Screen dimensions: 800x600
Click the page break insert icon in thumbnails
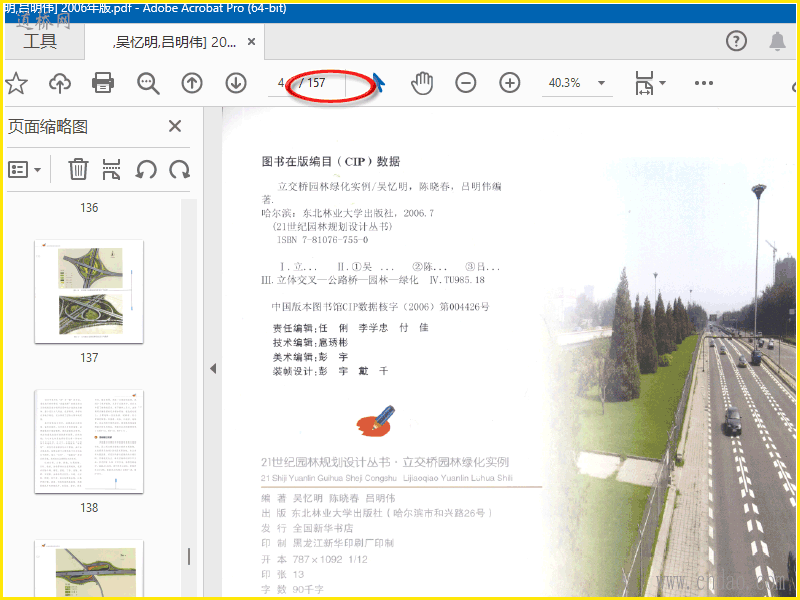[111, 169]
